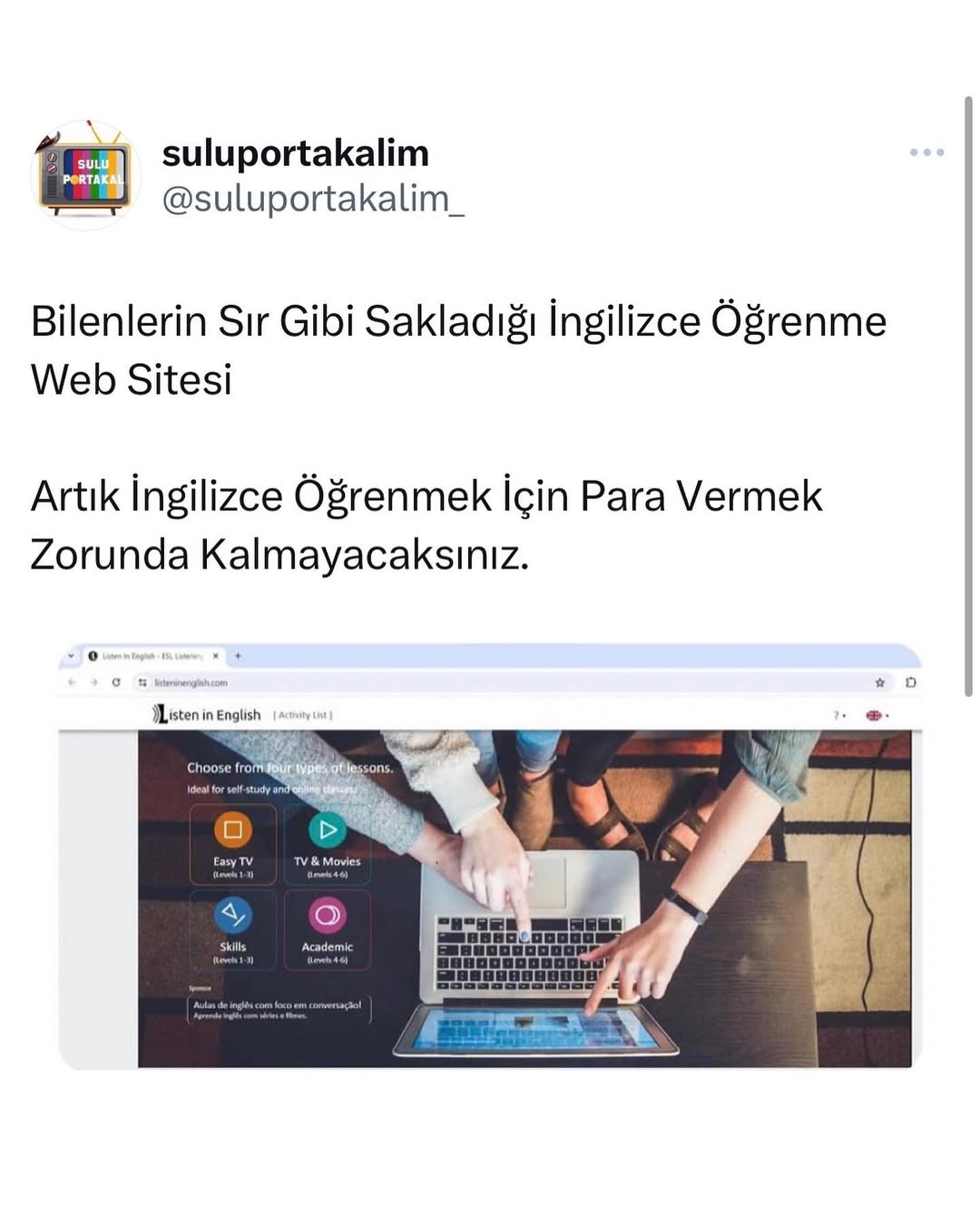Screen dimensions: 980x1225
Task: Open the Activity List link
Action: click(x=303, y=715)
